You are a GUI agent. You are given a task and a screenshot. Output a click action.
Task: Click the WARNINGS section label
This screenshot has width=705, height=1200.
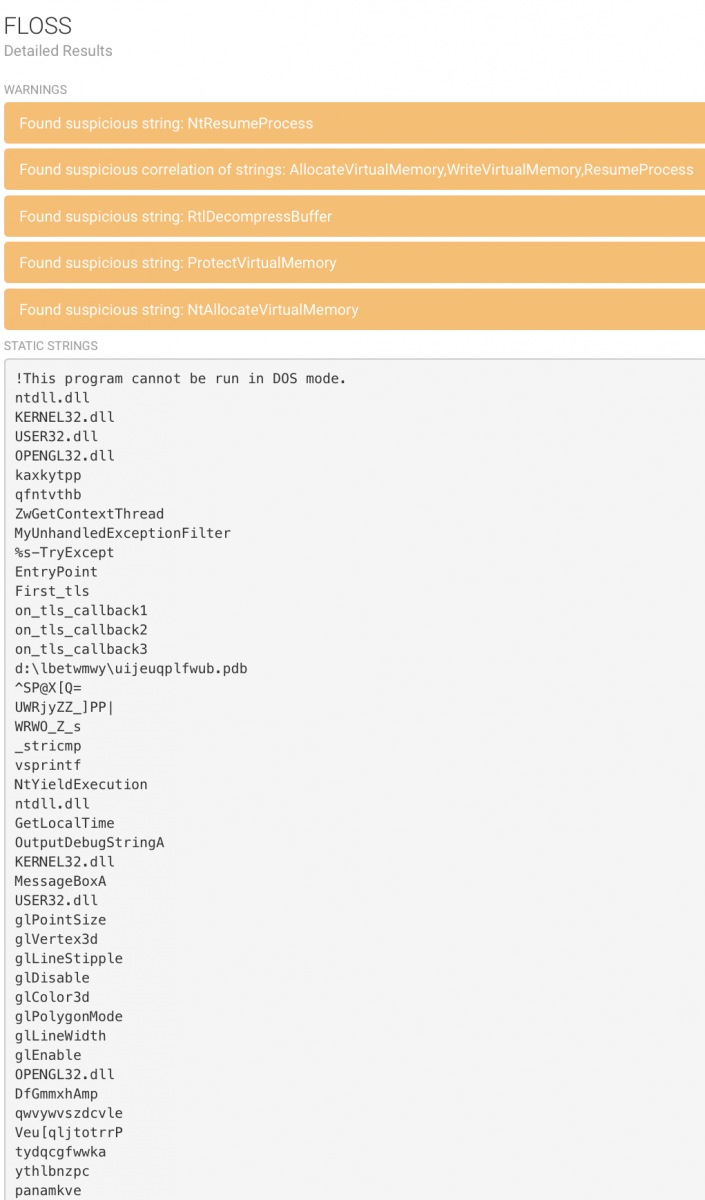(35, 90)
